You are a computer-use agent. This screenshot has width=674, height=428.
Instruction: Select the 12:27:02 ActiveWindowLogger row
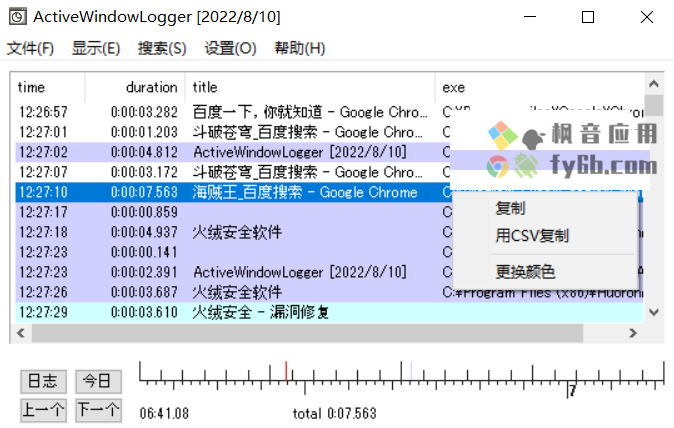coord(329,152)
